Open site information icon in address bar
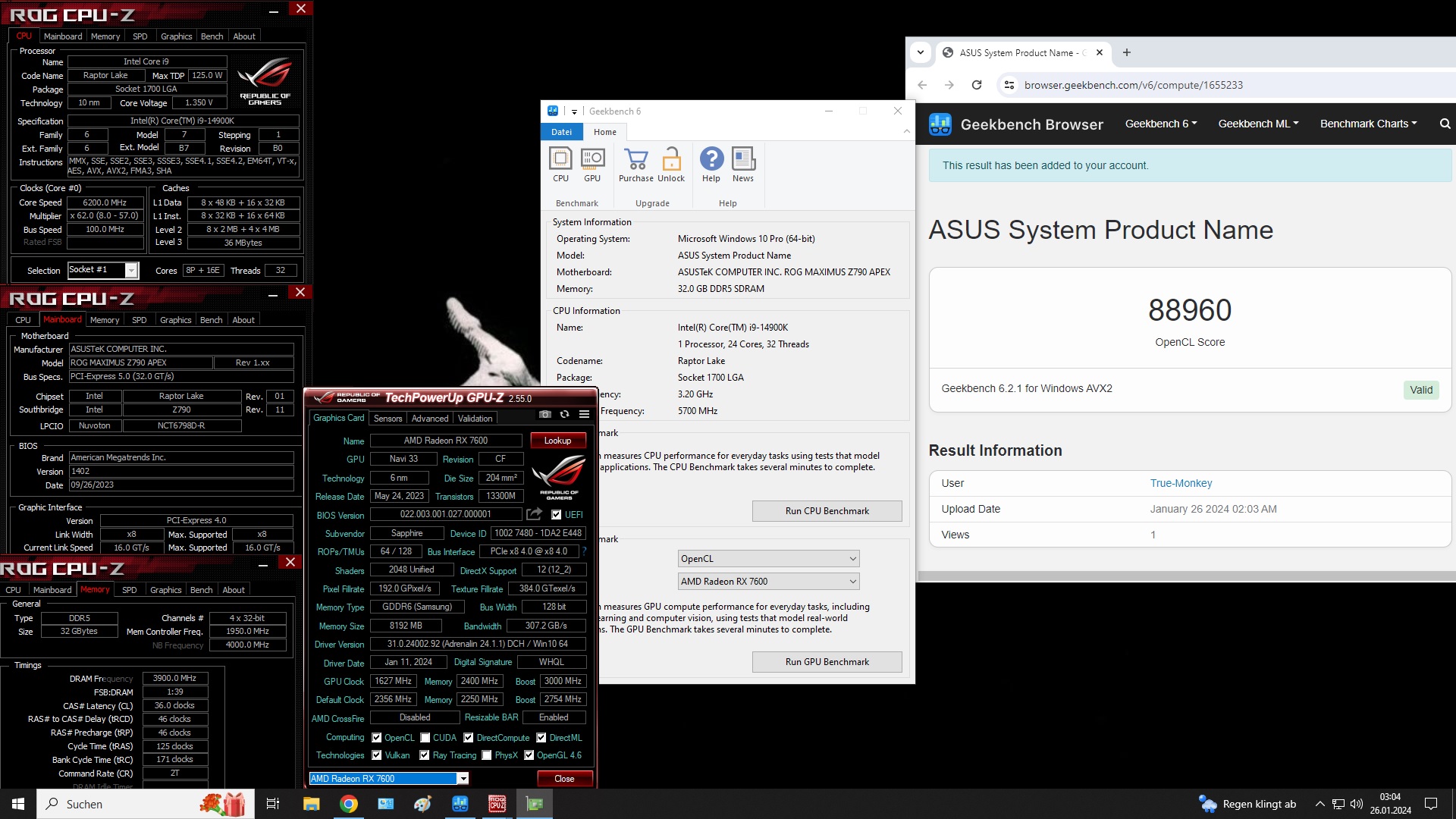The width and height of the screenshot is (1456, 819). pyautogui.click(x=1009, y=85)
